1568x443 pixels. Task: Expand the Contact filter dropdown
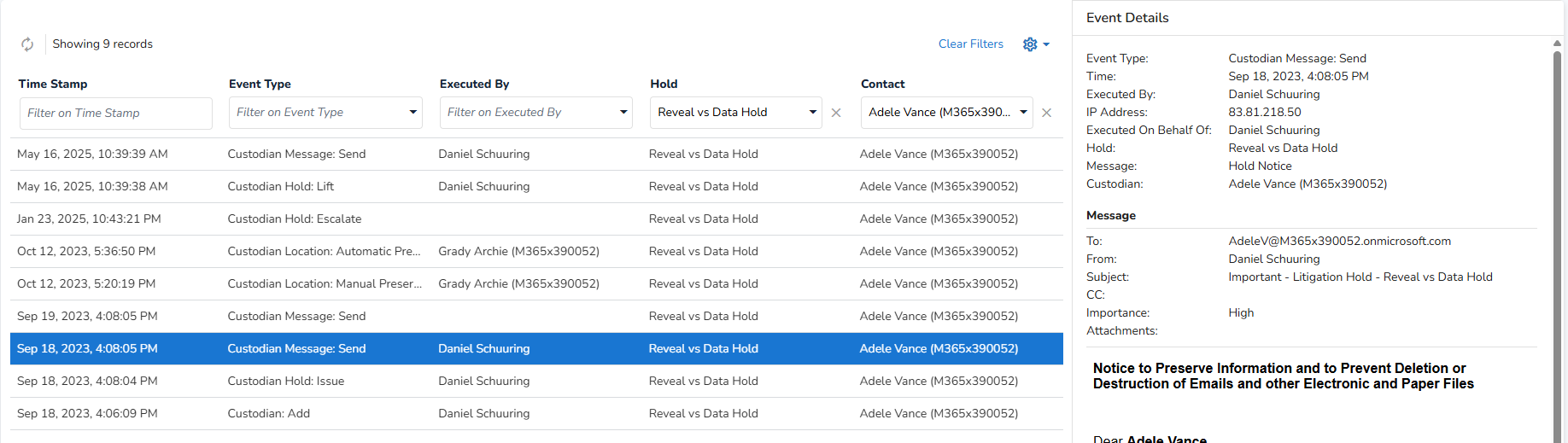pyautogui.click(x=1023, y=113)
